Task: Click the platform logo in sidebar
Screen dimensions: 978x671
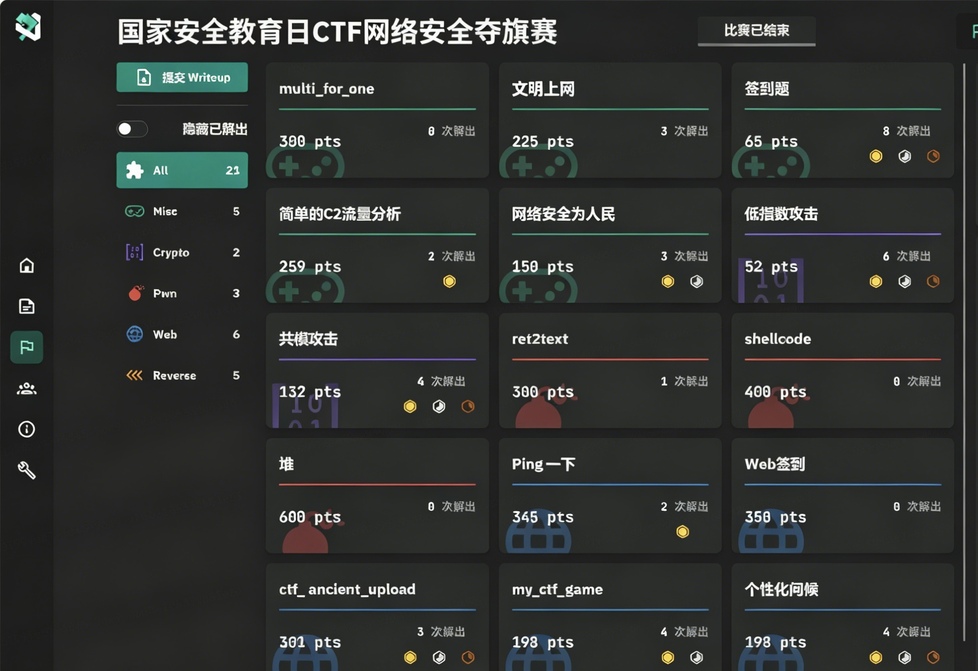Action: click(28, 28)
